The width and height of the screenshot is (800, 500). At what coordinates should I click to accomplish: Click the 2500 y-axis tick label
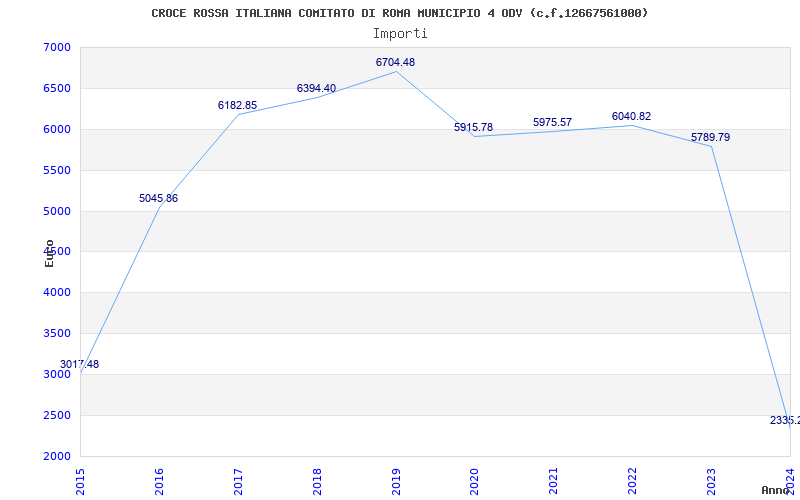[57, 415]
